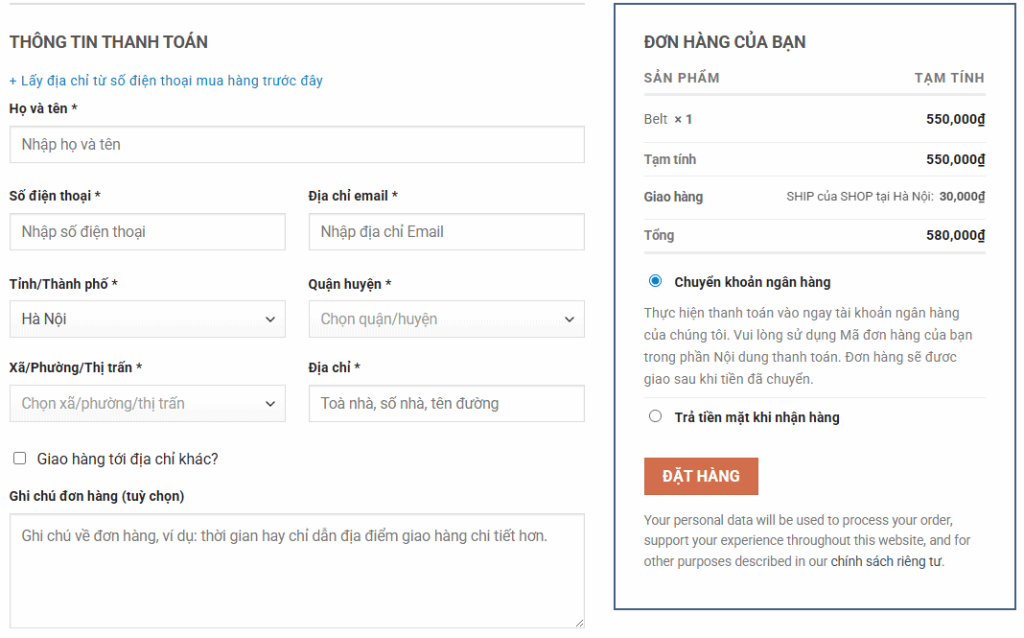Grab the order notes textarea resize handle

578,622
